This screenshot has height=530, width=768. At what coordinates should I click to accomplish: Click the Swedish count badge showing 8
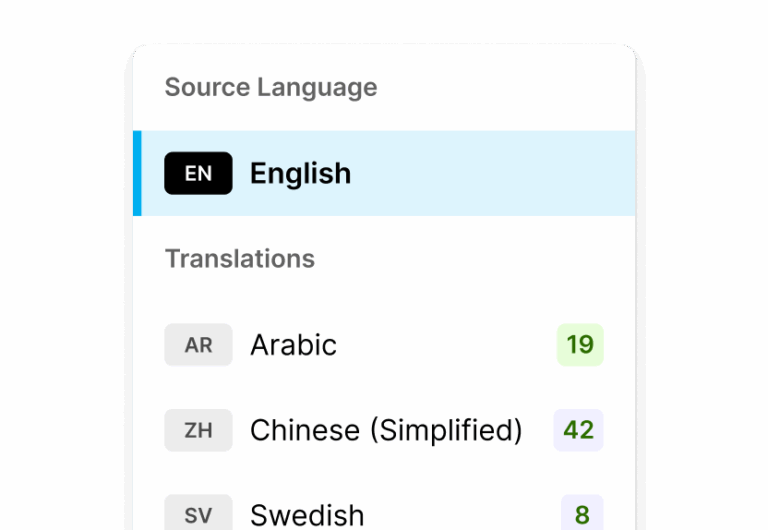[x=582, y=515]
